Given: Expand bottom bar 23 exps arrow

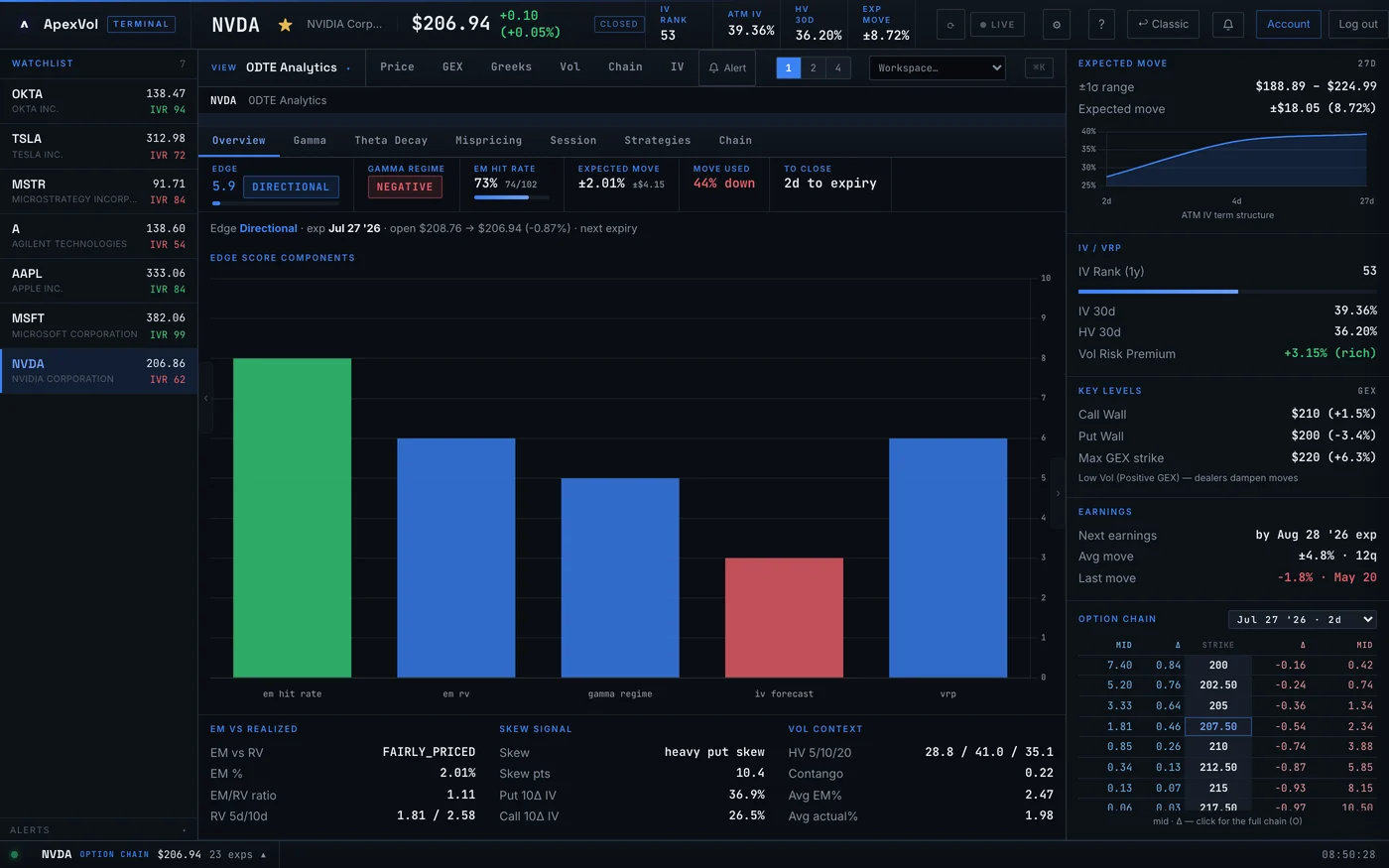Looking at the screenshot, I should tap(263, 854).
